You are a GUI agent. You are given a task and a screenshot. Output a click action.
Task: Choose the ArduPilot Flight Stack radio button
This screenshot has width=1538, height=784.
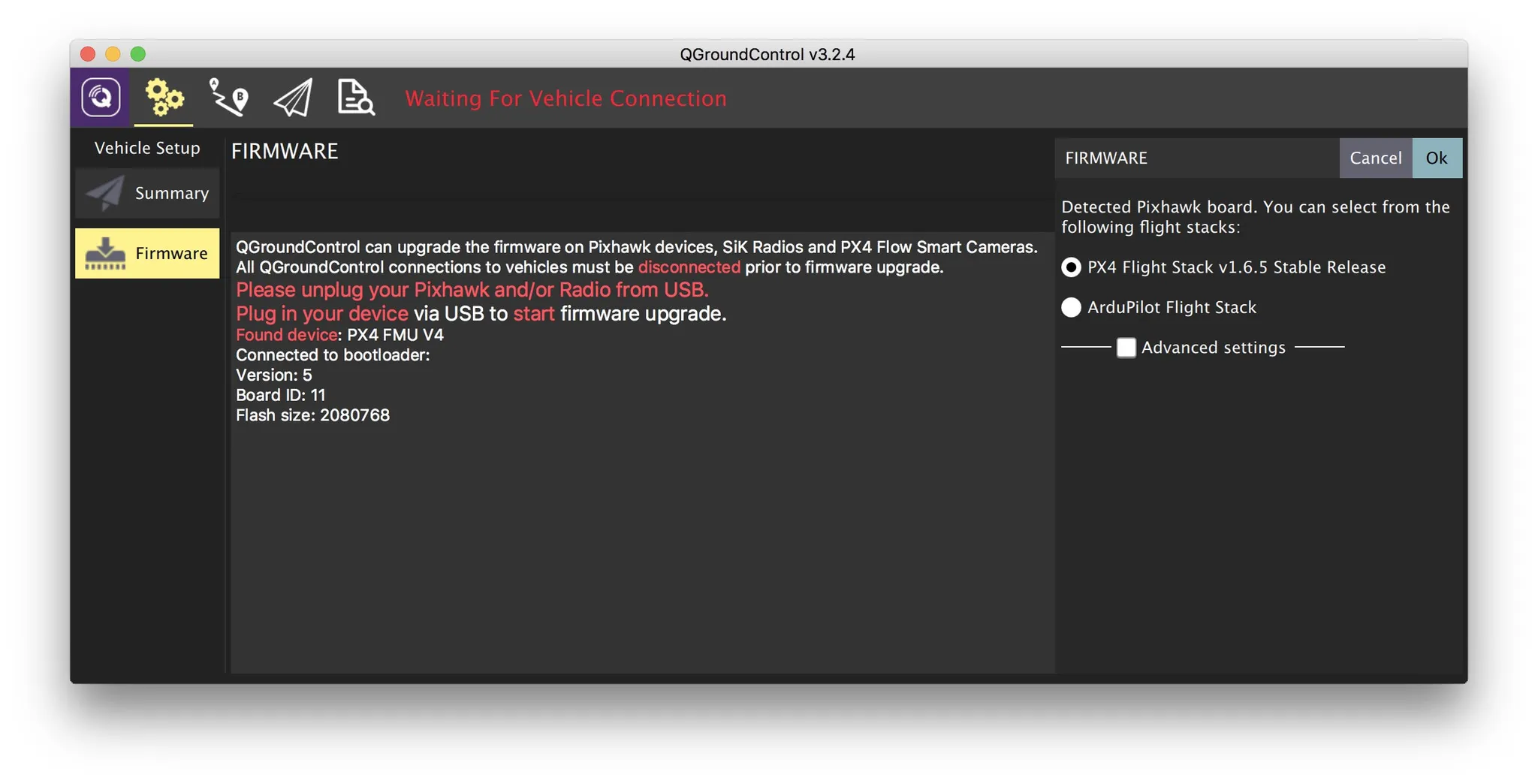pos(1071,307)
